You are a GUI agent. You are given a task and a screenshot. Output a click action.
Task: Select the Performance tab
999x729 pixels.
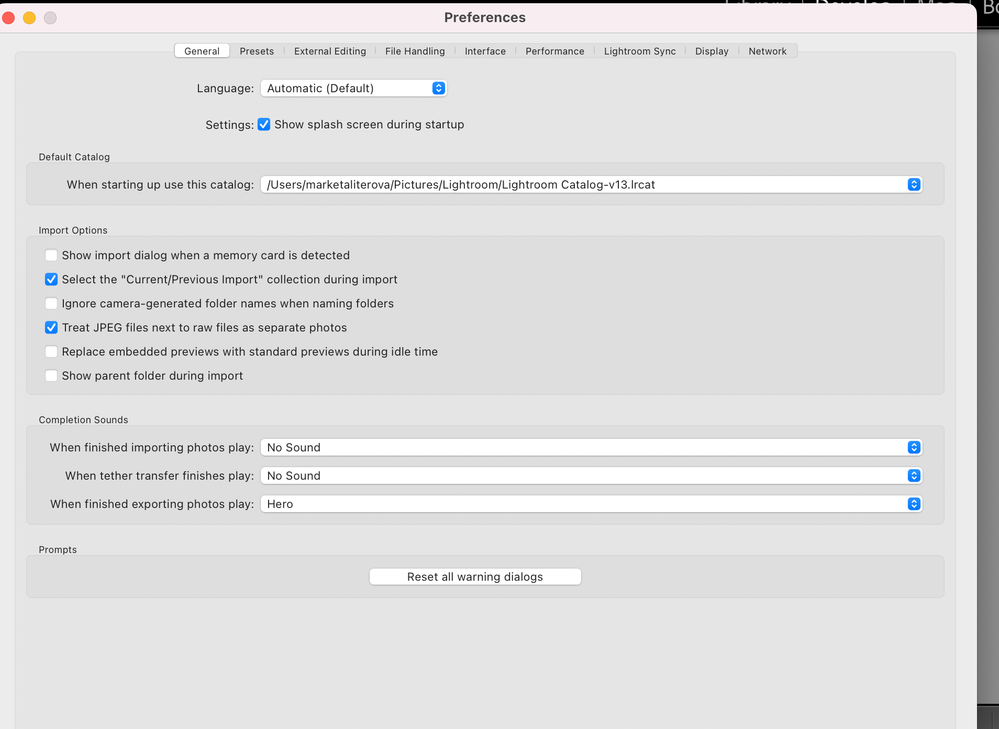click(554, 51)
